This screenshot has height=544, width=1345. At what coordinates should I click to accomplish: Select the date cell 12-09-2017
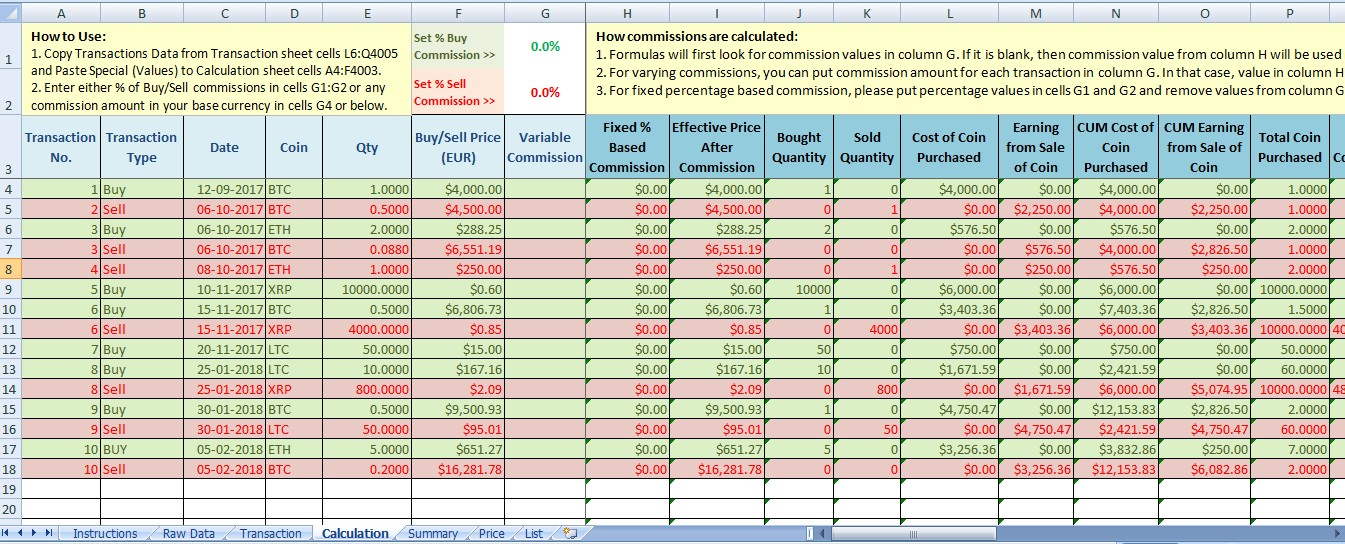pyautogui.click(x=224, y=189)
